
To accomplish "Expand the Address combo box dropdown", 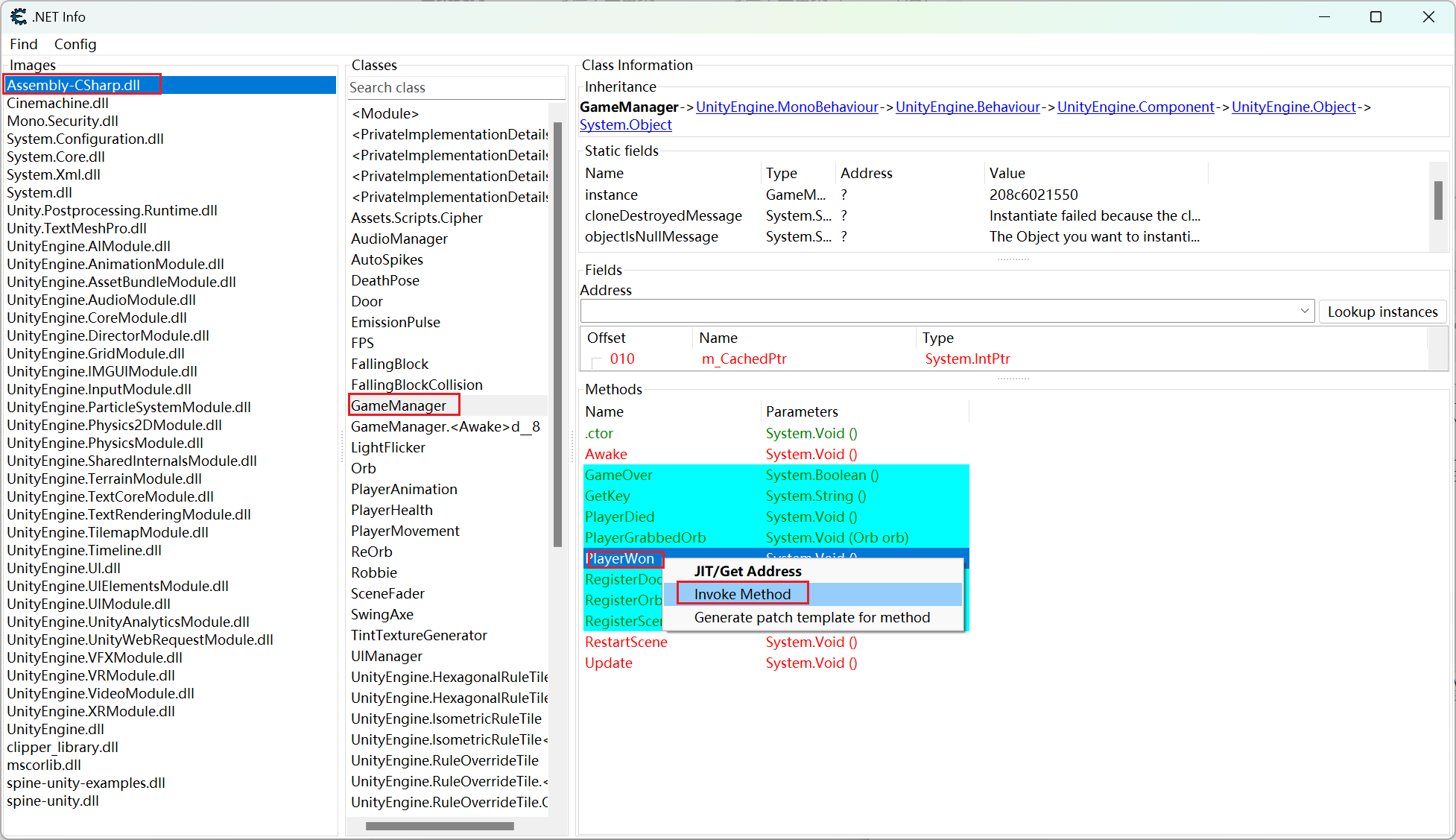I will click(x=1304, y=311).
